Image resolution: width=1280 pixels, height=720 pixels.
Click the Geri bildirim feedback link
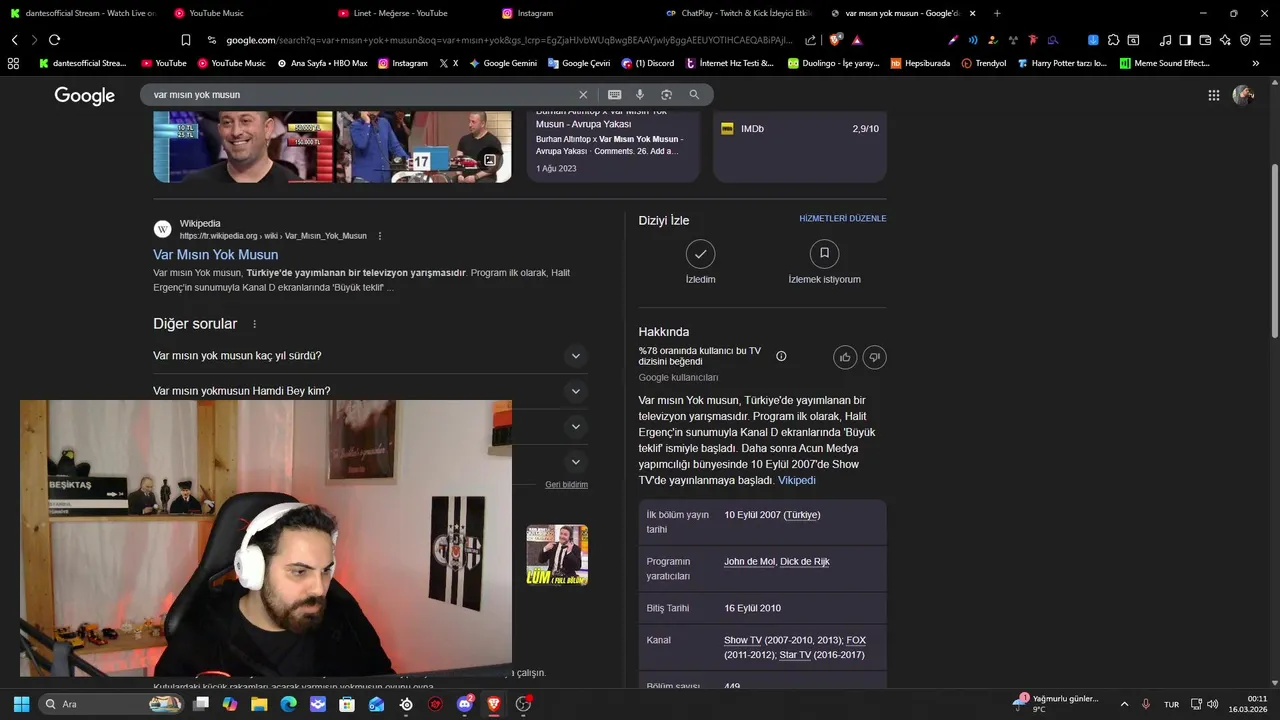[x=566, y=484]
